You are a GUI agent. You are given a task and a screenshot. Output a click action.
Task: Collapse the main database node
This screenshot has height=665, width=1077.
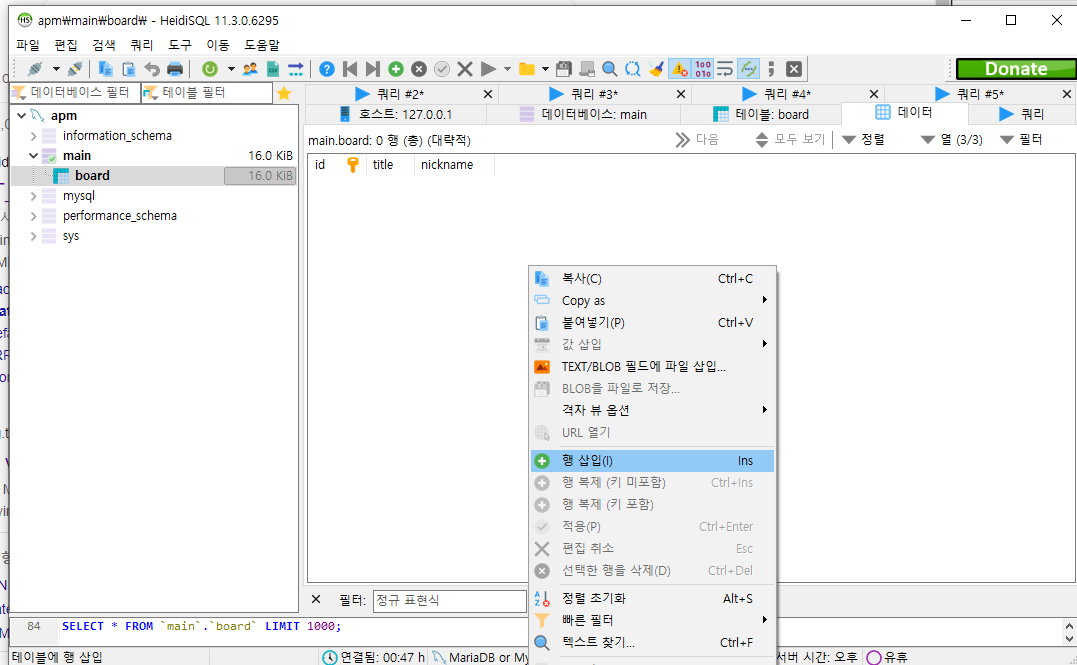click(x=33, y=156)
